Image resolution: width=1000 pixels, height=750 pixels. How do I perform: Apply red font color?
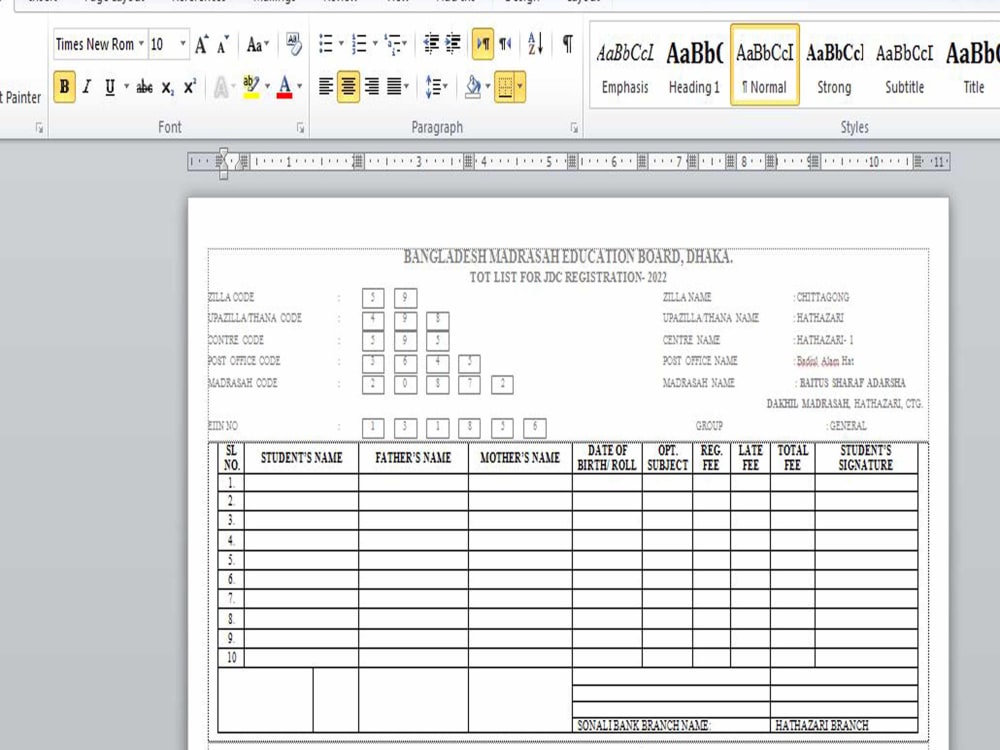coord(284,87)
